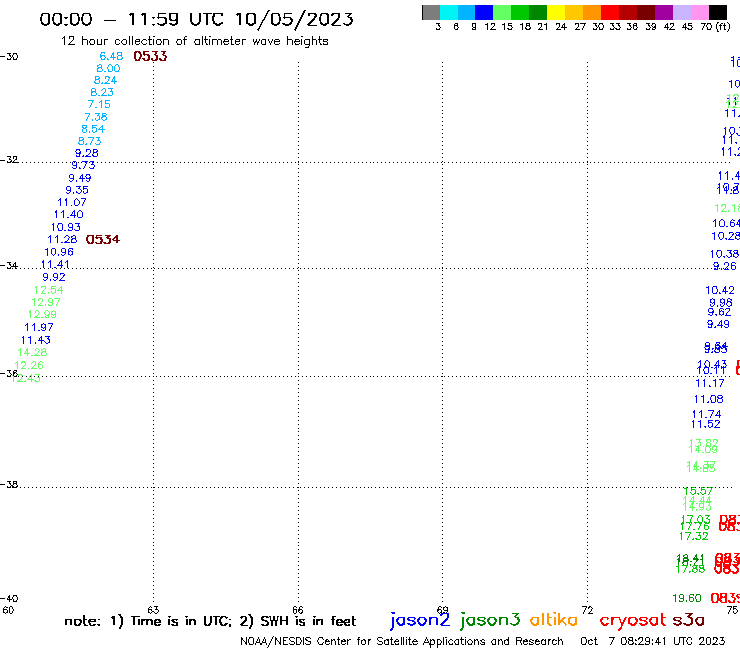Screen dimensions: 740x650
Task: Click the gray swatch in the color legend
Action: pyautogui.click(x=431, y=12)
